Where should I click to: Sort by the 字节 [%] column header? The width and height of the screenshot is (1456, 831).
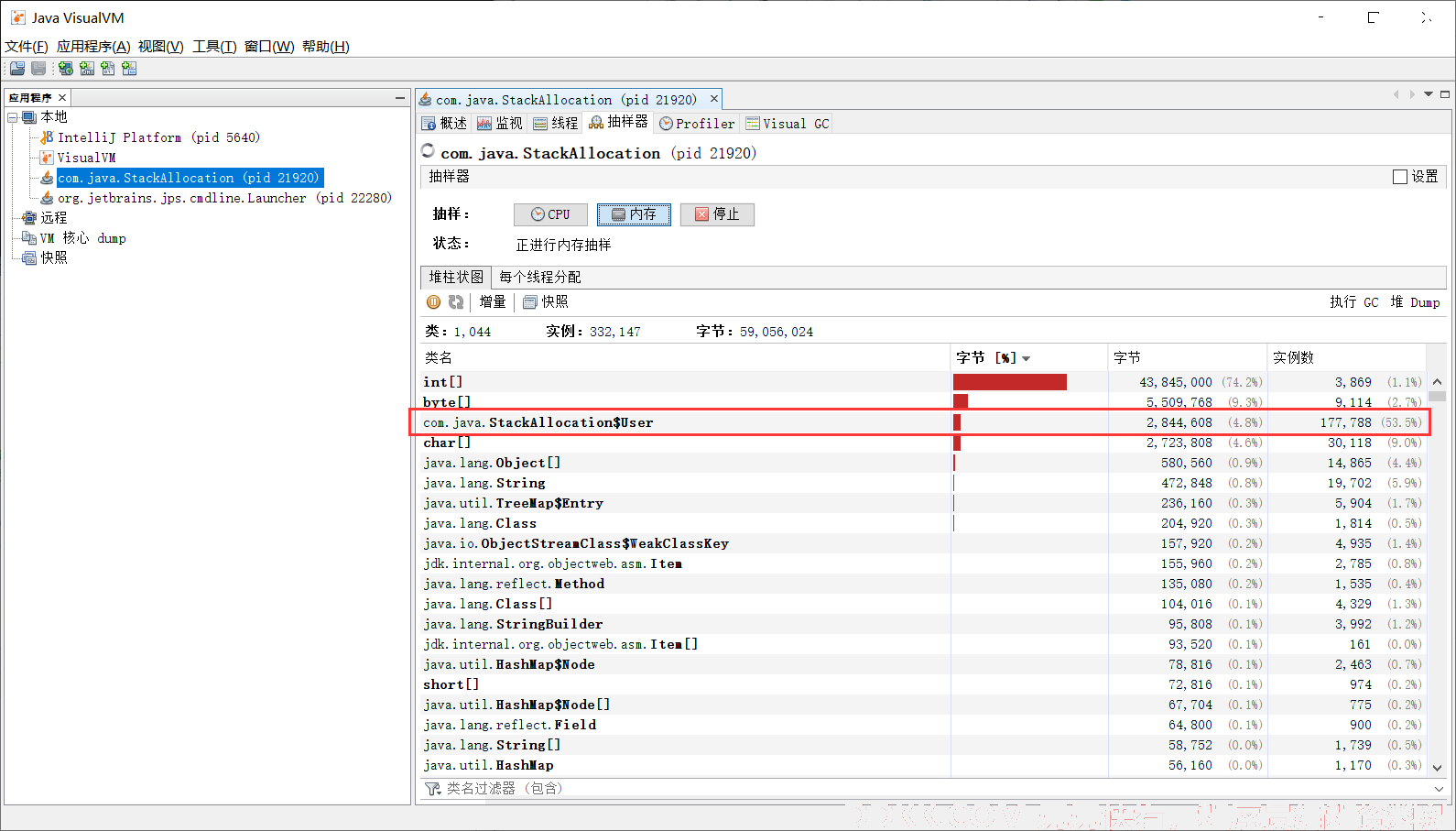point(1029,358)
